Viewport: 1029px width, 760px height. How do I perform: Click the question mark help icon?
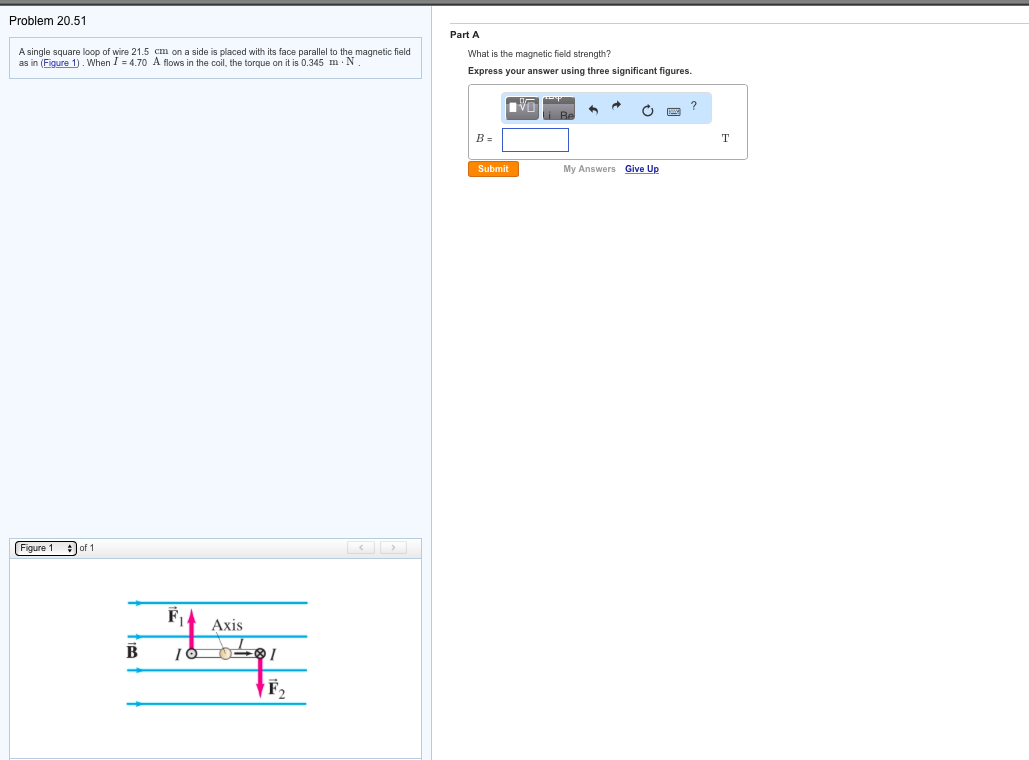click(694, 105)
